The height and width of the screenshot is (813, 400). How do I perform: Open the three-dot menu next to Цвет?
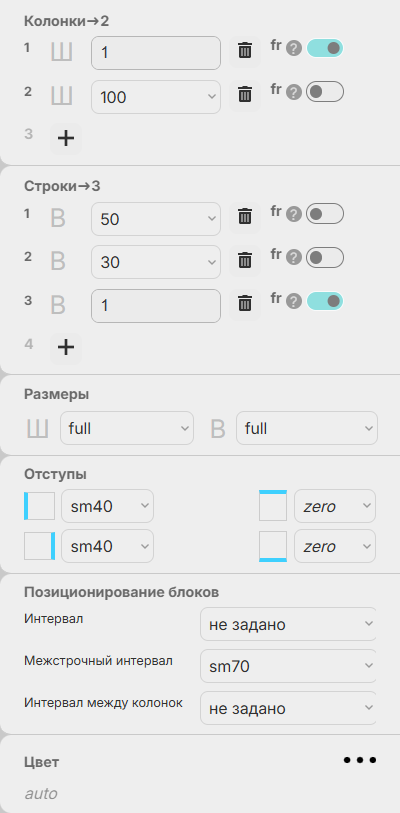360,761
